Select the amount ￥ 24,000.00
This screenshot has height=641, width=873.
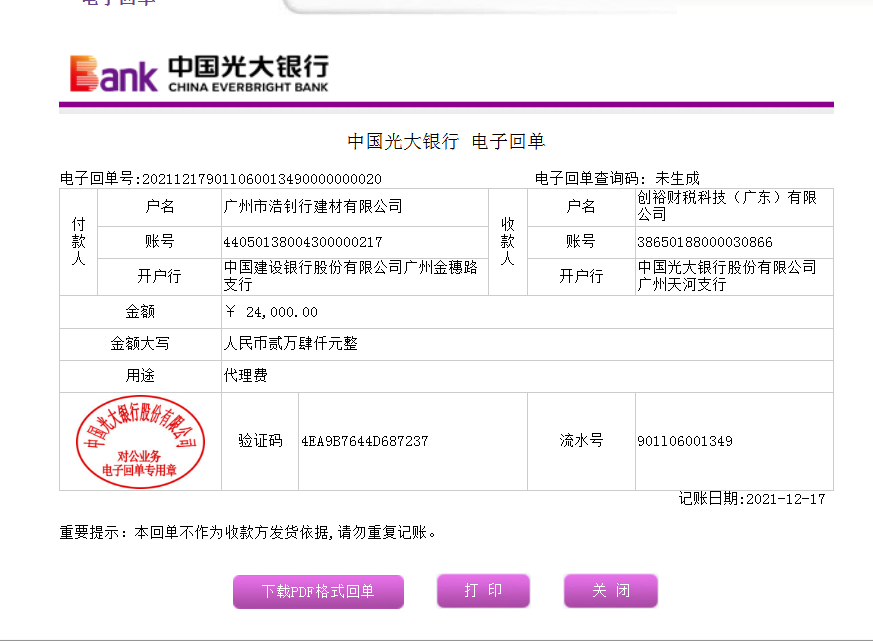click(271, 312)
